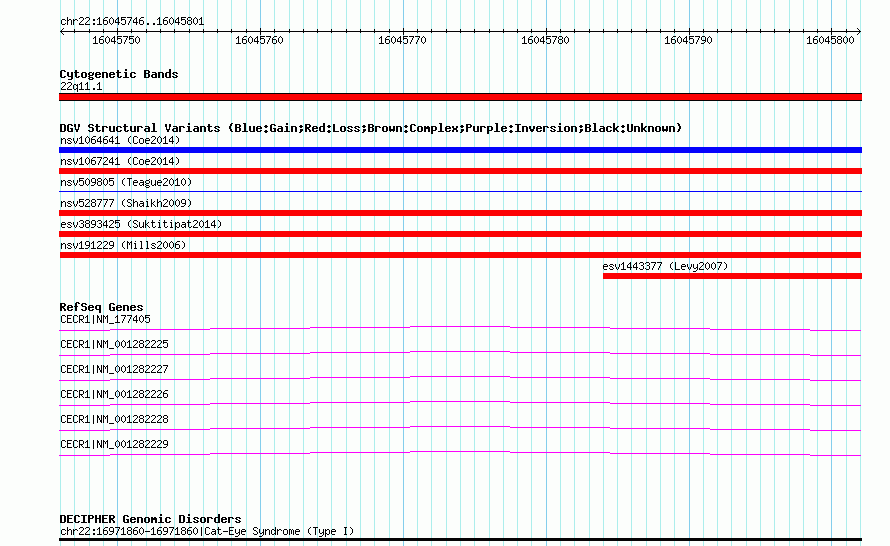
Task: Open variant nsv191229 (Mills2006) label
Action: [x=123, y=245]
